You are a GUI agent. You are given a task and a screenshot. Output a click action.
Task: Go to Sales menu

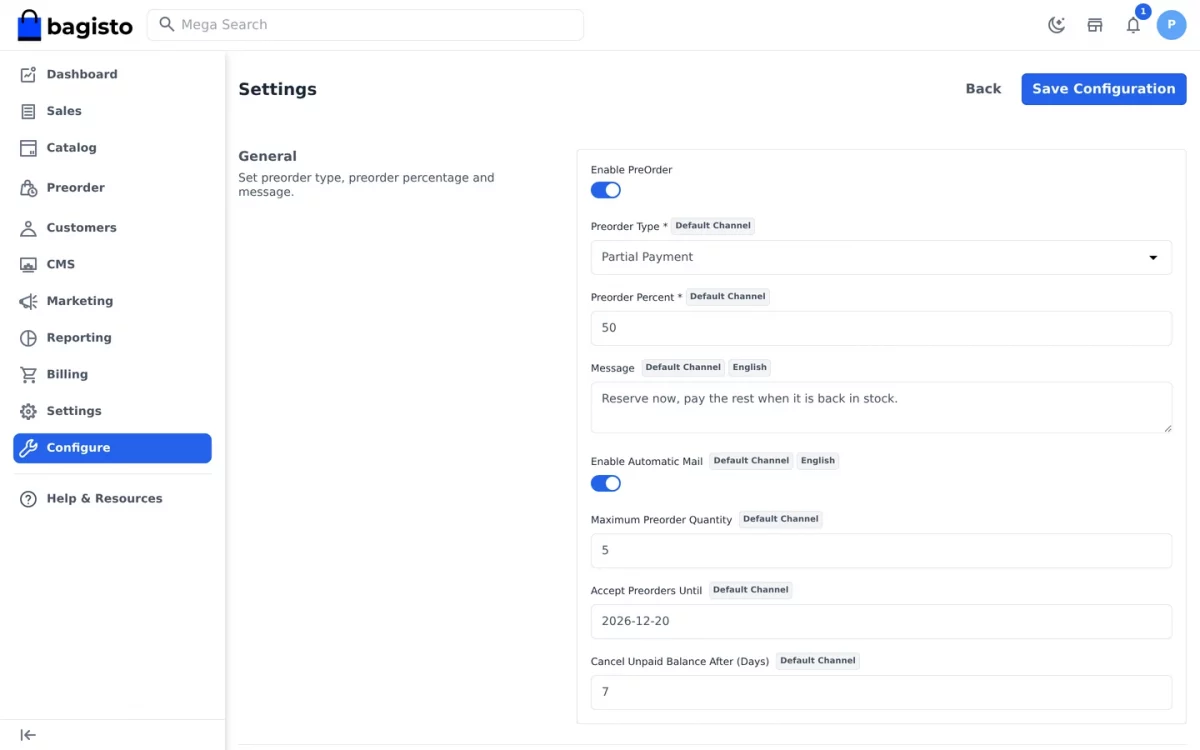[64, 111]
